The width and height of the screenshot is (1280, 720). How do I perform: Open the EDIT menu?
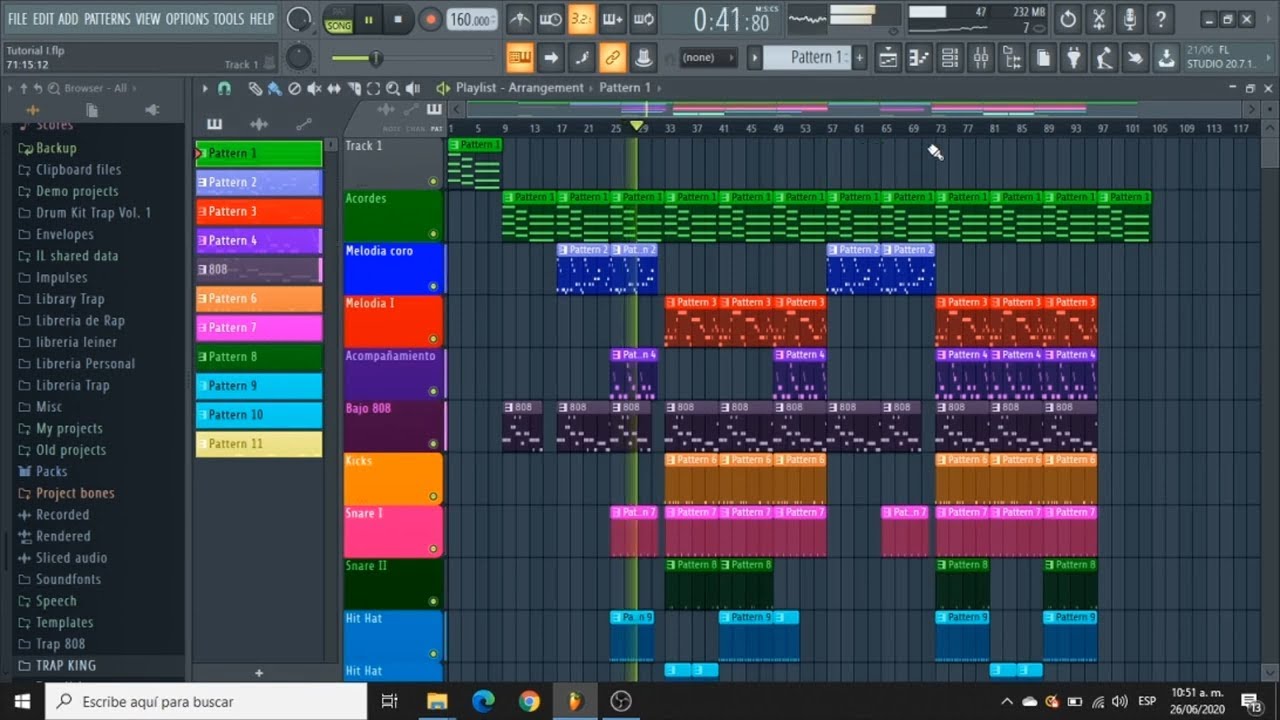click(x=43, y=19)
